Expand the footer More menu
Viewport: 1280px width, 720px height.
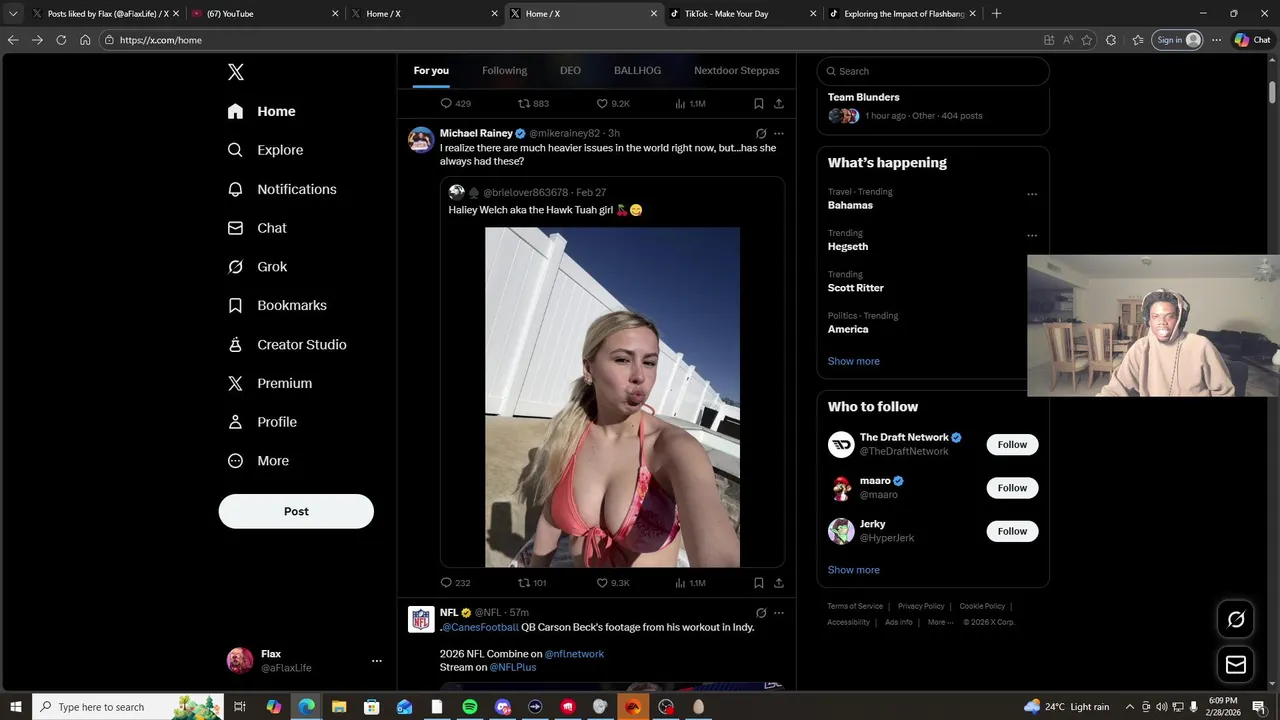tap(940, 622)
